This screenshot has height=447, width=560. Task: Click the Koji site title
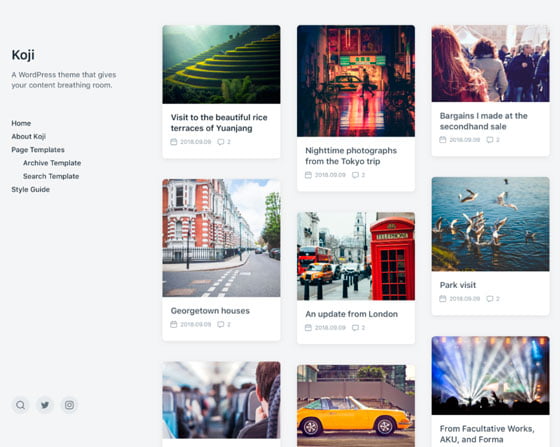pyautogui.click(x=23, y=55)
